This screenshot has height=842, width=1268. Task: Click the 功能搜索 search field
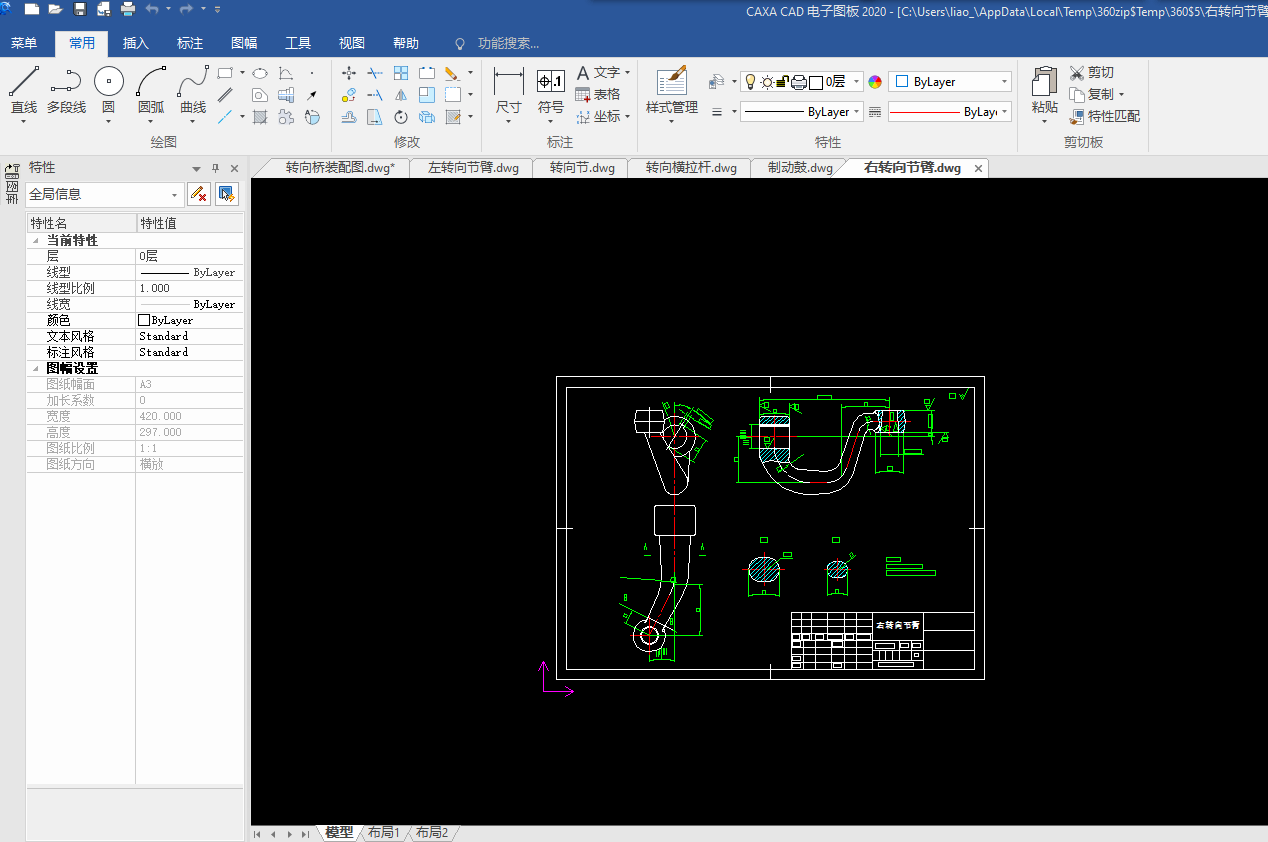click(x=508, y=43)
